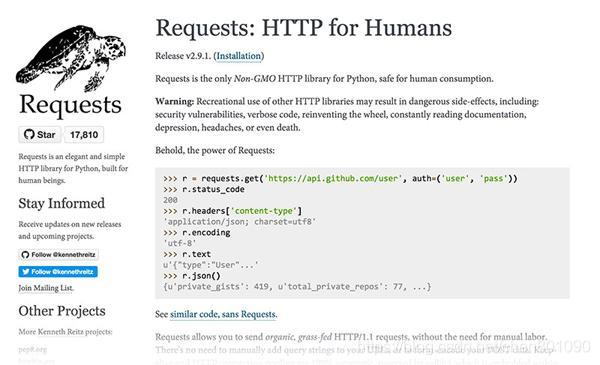
Task: Click the Warning: bold text
Action: (175, 101)
